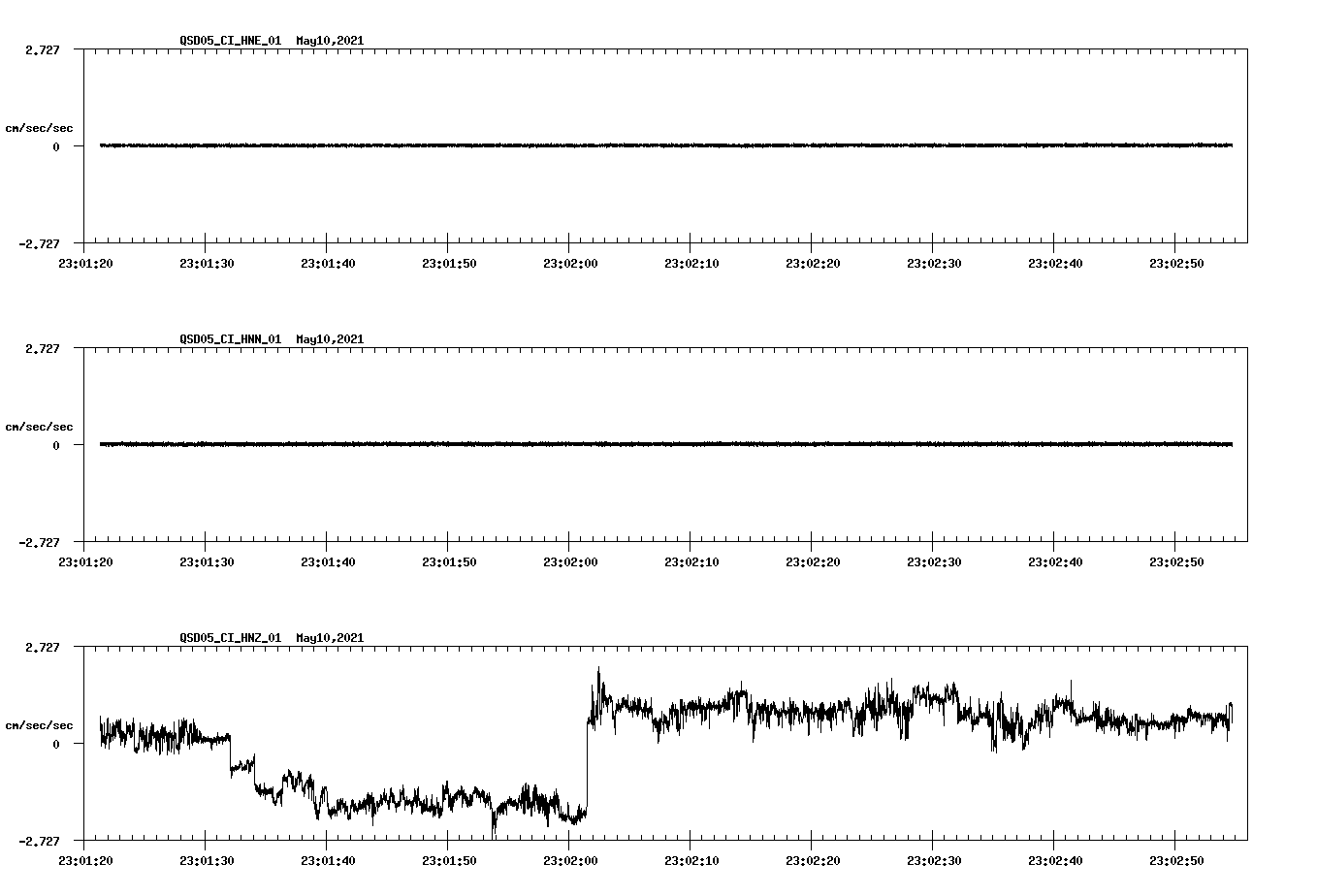Click the QSD05_CI_HNN_01 plot title
The image size is (1317, 896).
228,340
